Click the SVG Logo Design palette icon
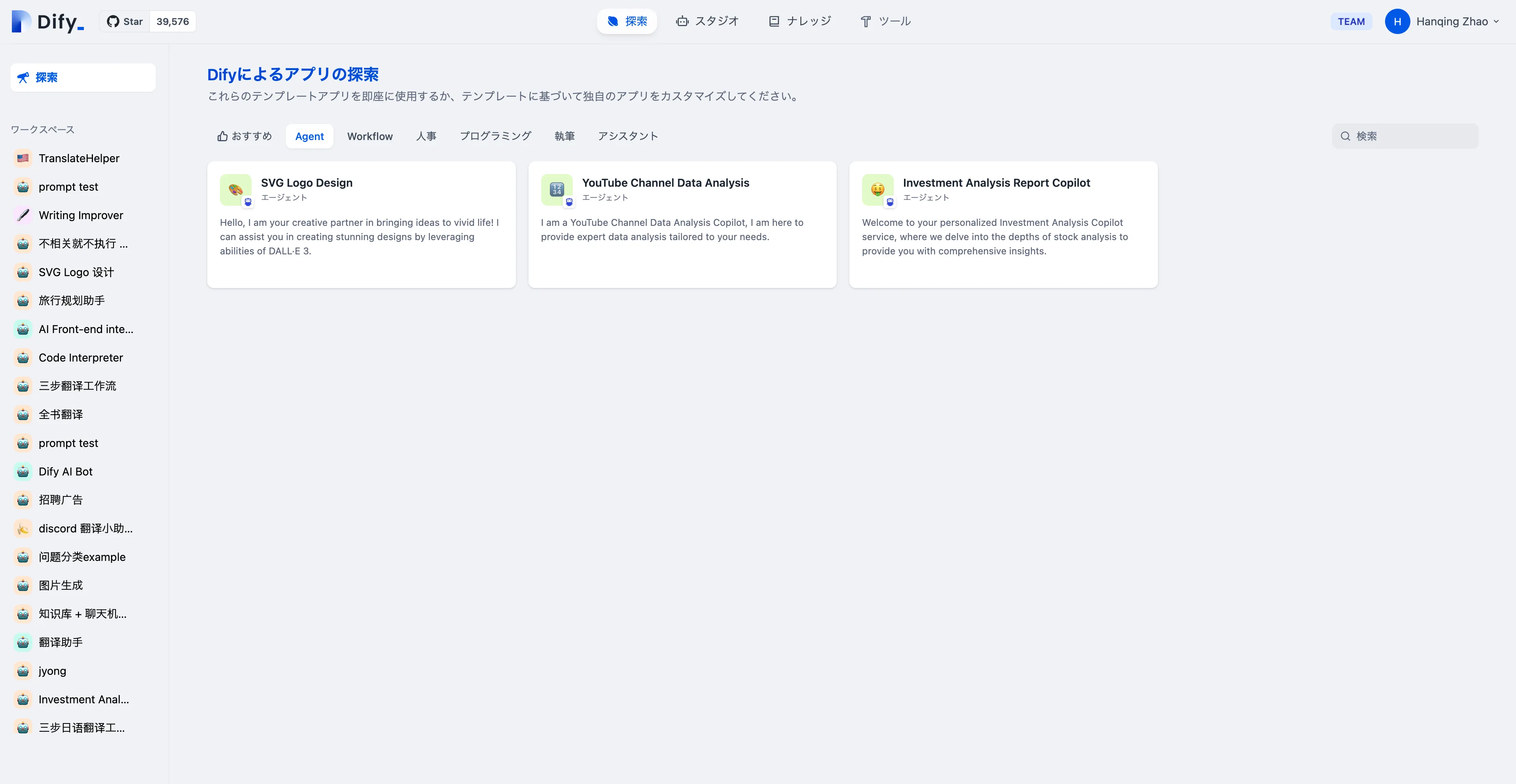1516x784 pixels. point(235,189)
